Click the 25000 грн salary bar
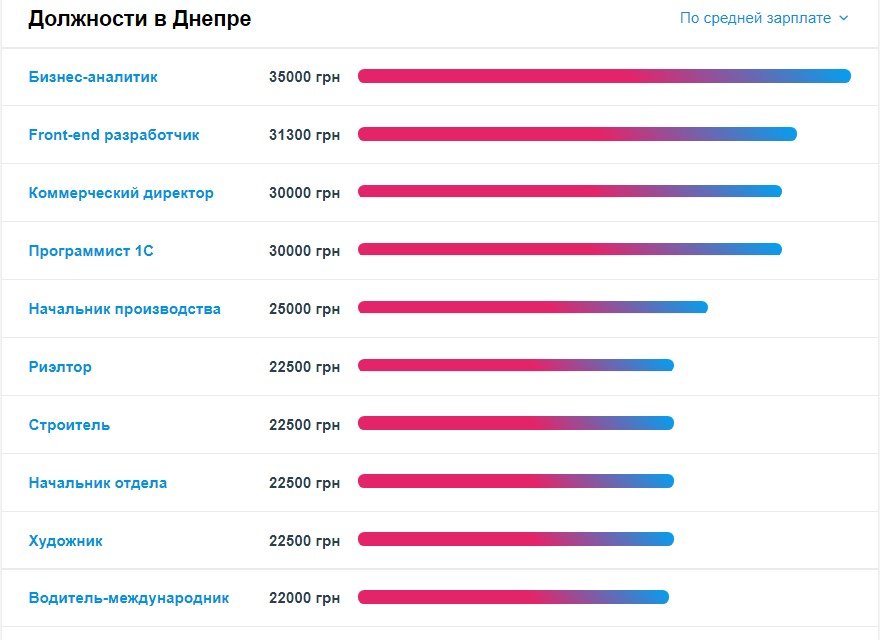 point(532,307)
